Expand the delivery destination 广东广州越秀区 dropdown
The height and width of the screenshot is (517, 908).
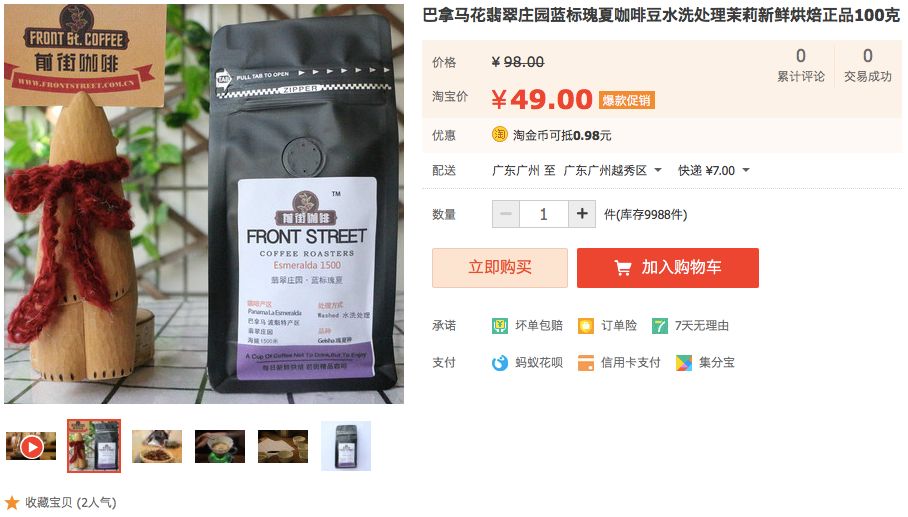613,170
